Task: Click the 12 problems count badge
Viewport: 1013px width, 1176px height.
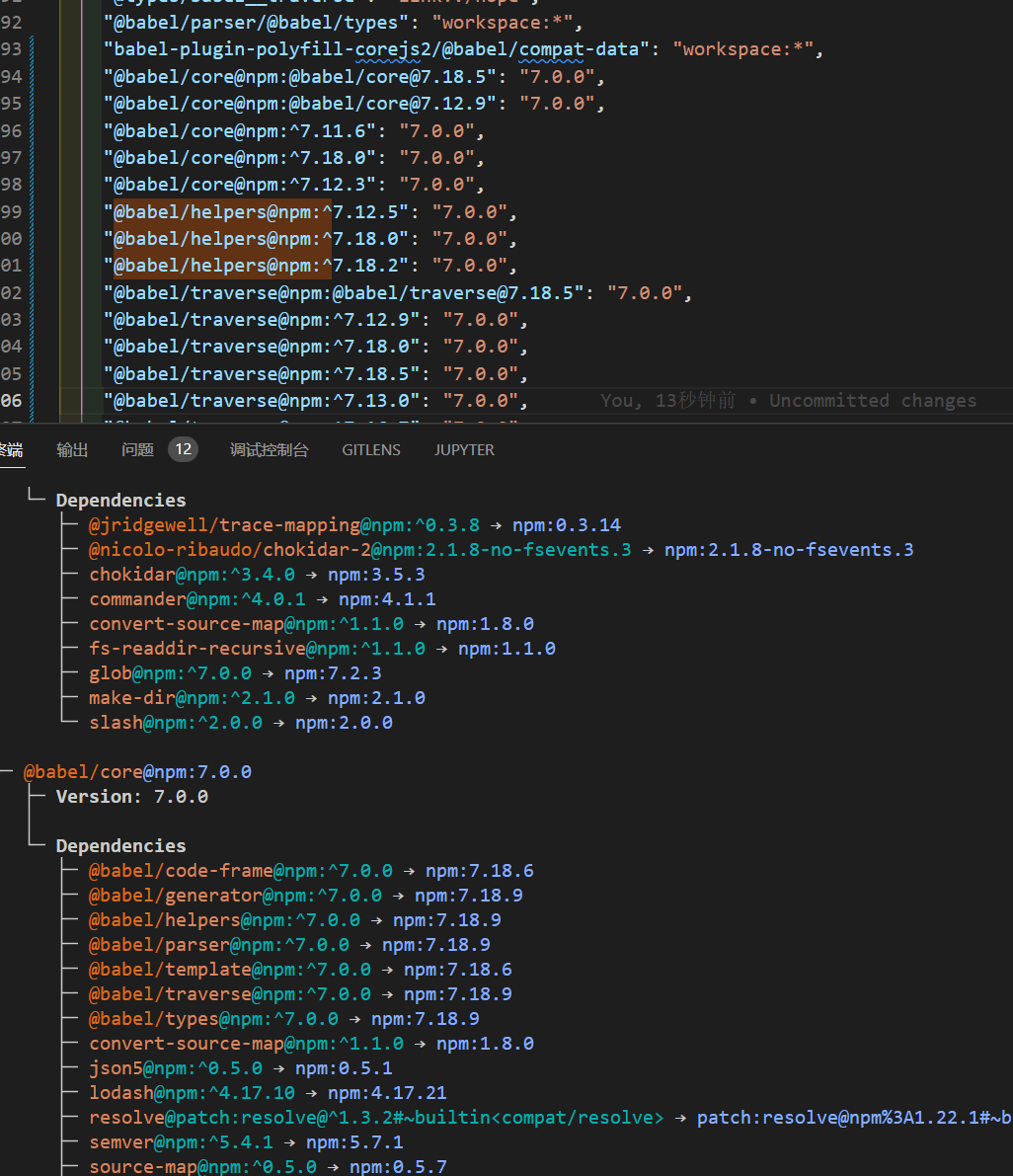Action: (x=183, y=449)
